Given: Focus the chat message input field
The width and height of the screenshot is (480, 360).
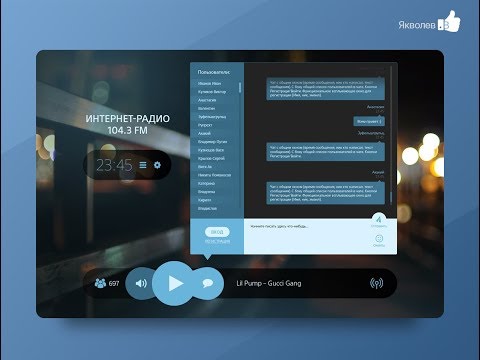Looking at the screenshot, I should tap(307, 236).
